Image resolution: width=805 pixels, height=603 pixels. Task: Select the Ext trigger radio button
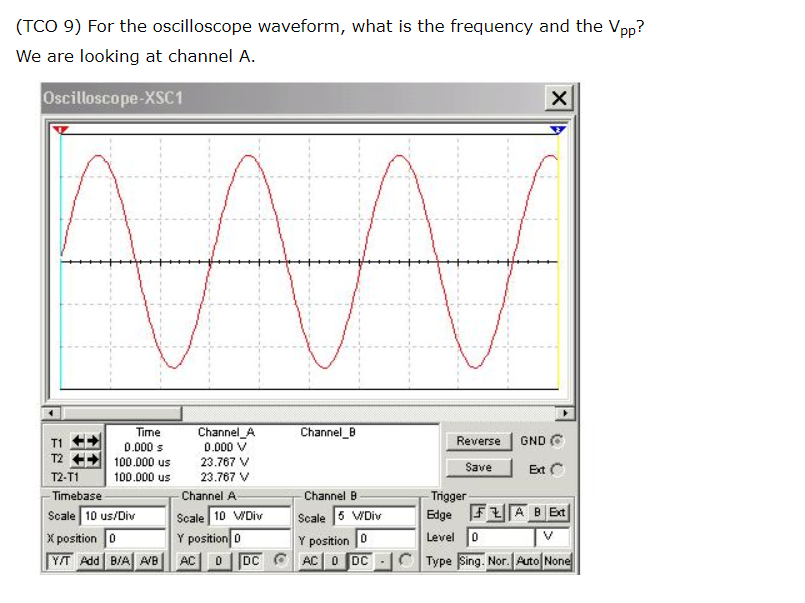click(558, 469)
